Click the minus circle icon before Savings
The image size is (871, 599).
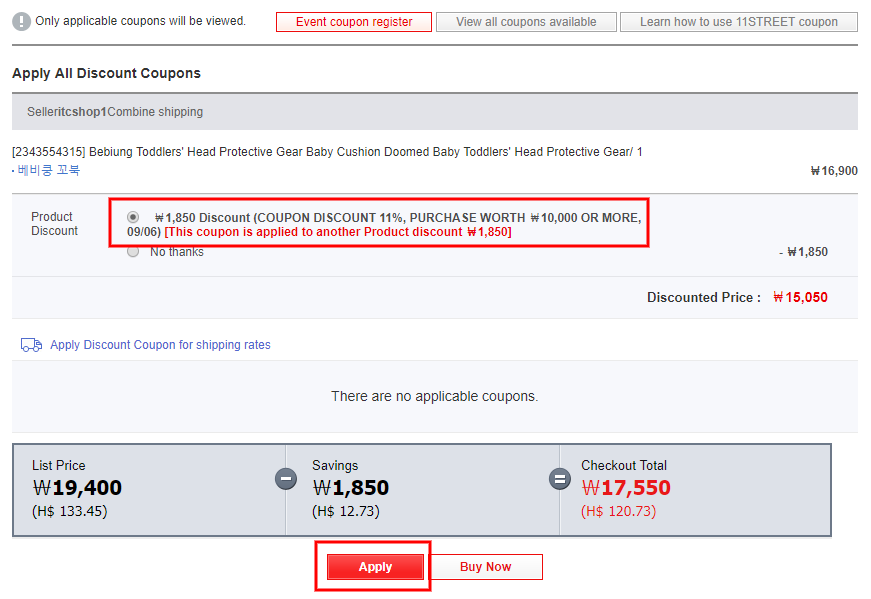(x=286, y=478)
